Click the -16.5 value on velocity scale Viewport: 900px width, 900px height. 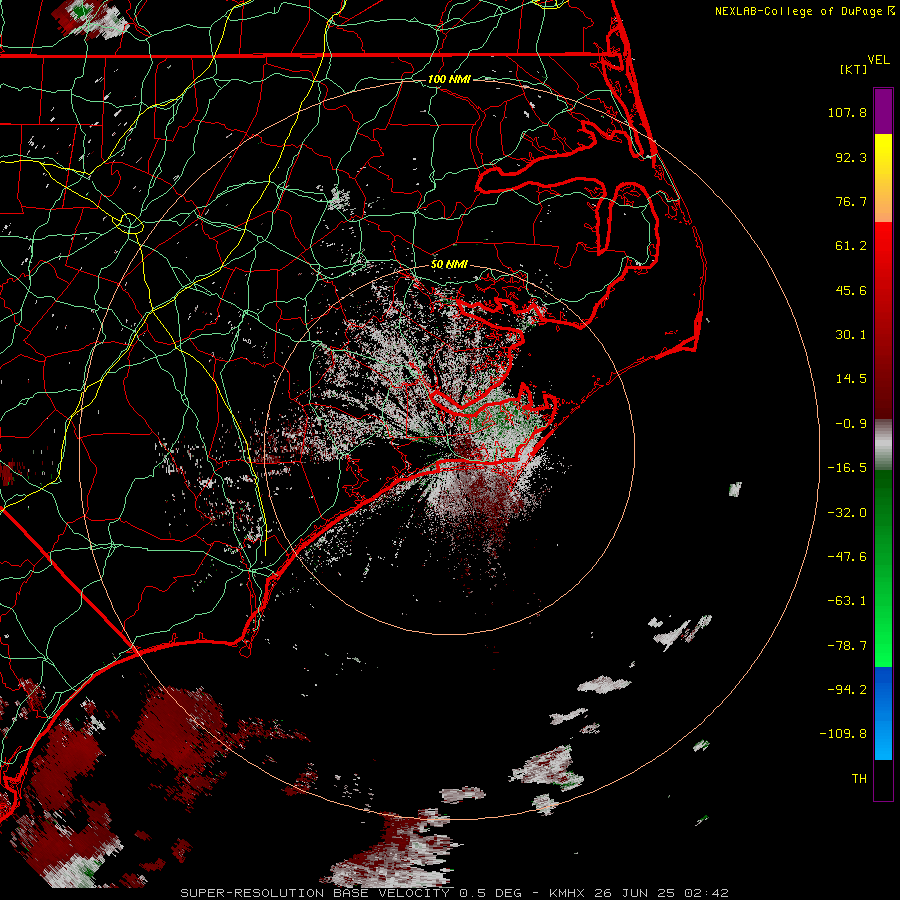847,468
